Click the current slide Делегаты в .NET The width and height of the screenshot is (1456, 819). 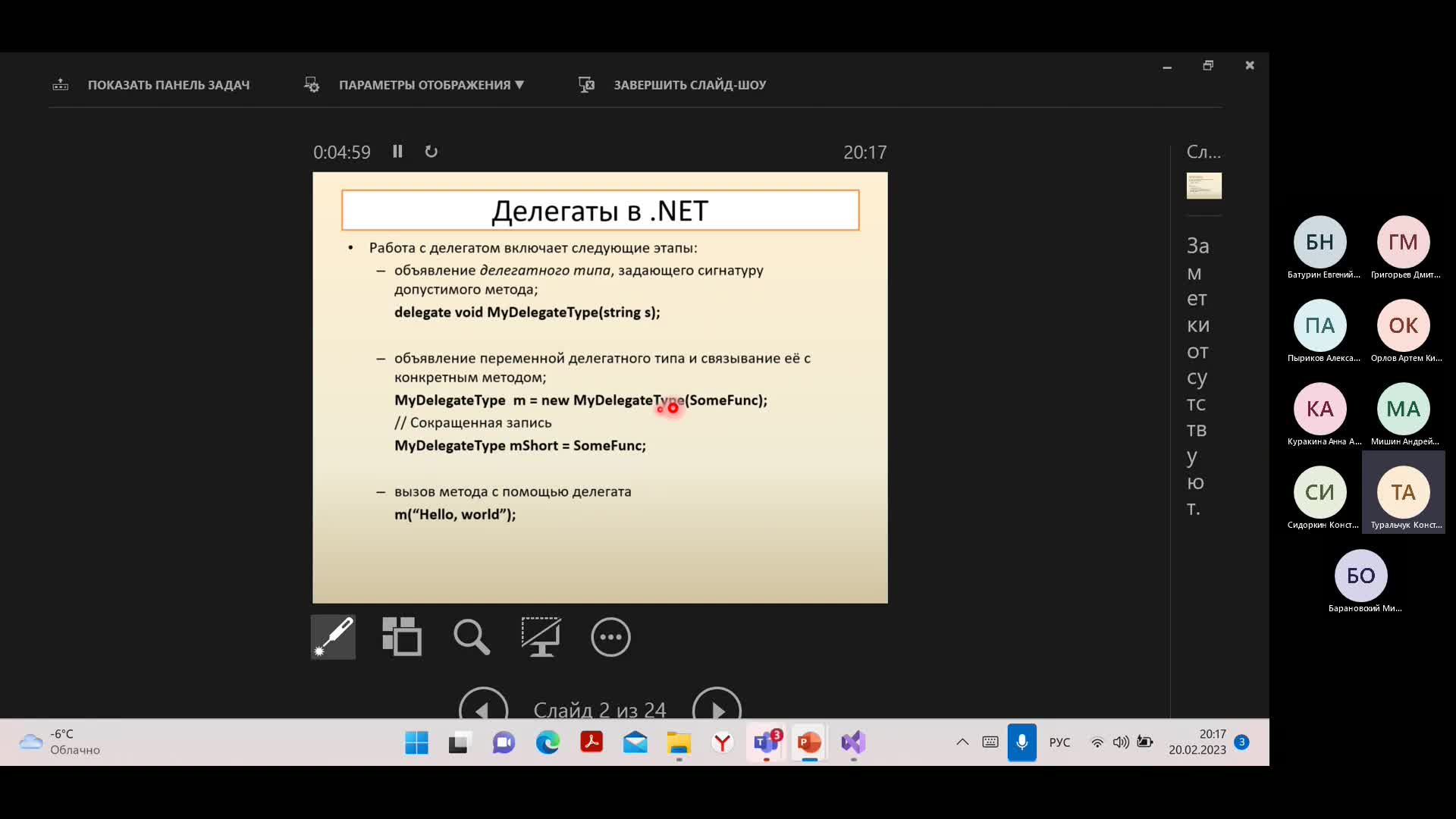click(600, 388)
